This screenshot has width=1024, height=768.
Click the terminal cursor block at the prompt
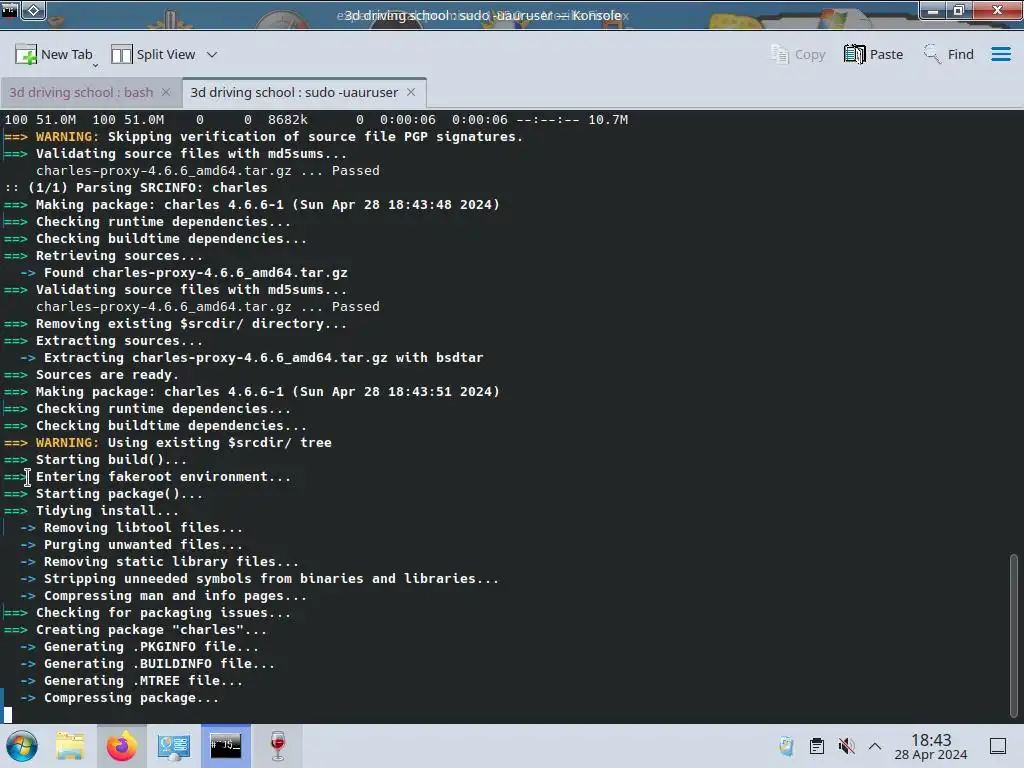coord(8,714)
